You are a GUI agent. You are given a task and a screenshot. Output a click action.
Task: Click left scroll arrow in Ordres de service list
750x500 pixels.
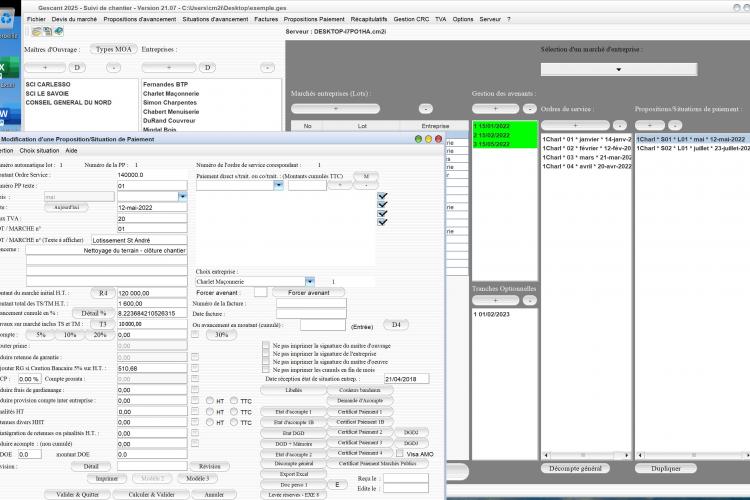click(x=546, y=455)
